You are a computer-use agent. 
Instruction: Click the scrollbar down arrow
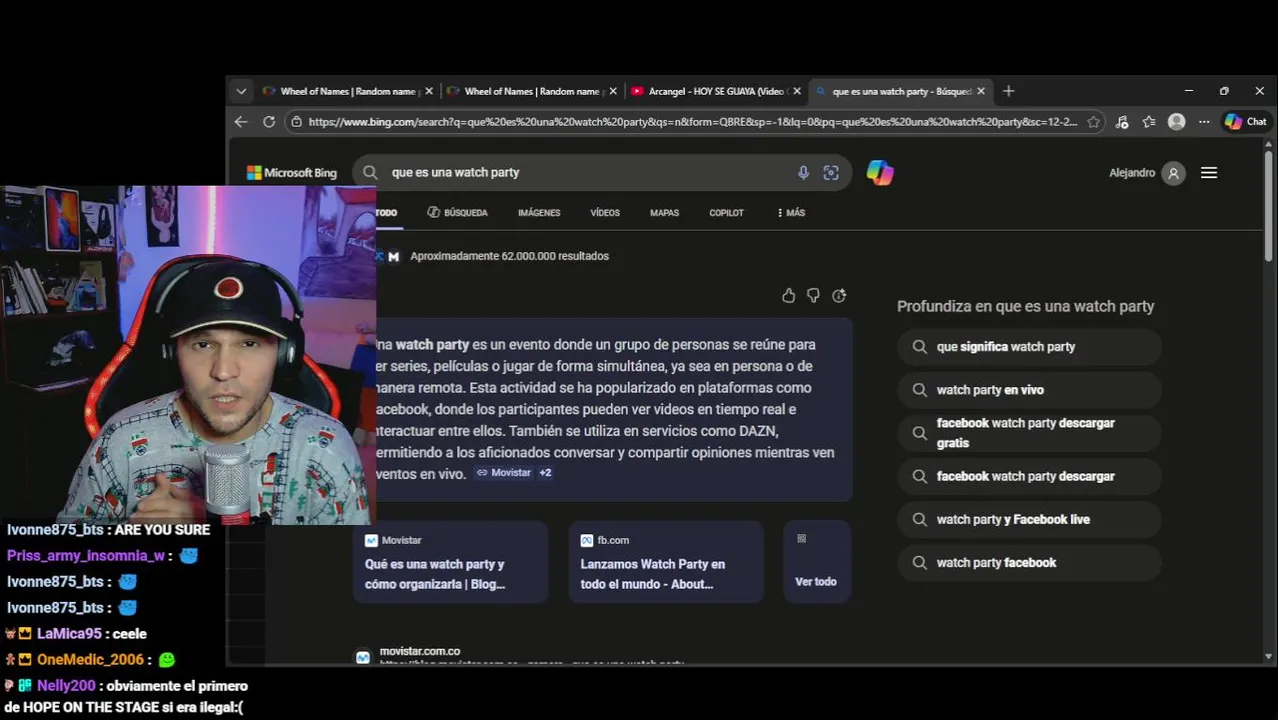tap(1269, 657)
